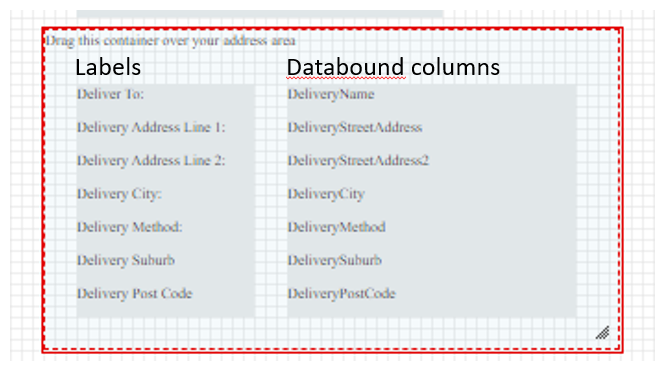Click the DeliveryCity databound field
Image resolution: width=669 pixels, height=376 pixels.
point(326,194)
